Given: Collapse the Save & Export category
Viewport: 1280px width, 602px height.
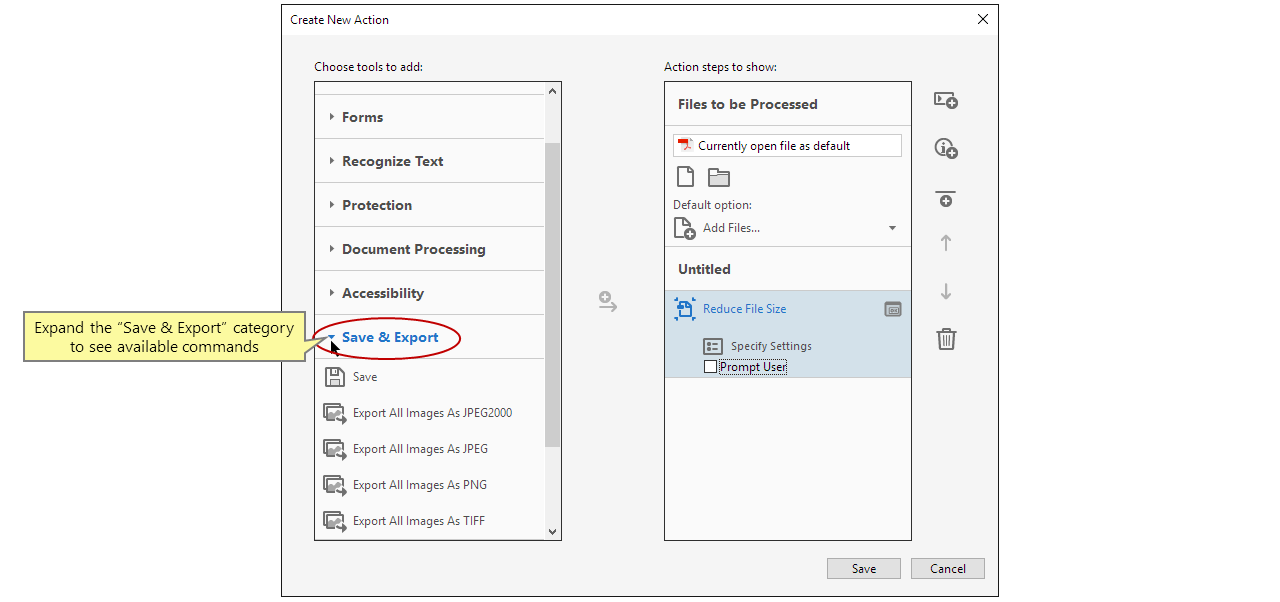Looking at the screenshot, I should click(389, 338).
